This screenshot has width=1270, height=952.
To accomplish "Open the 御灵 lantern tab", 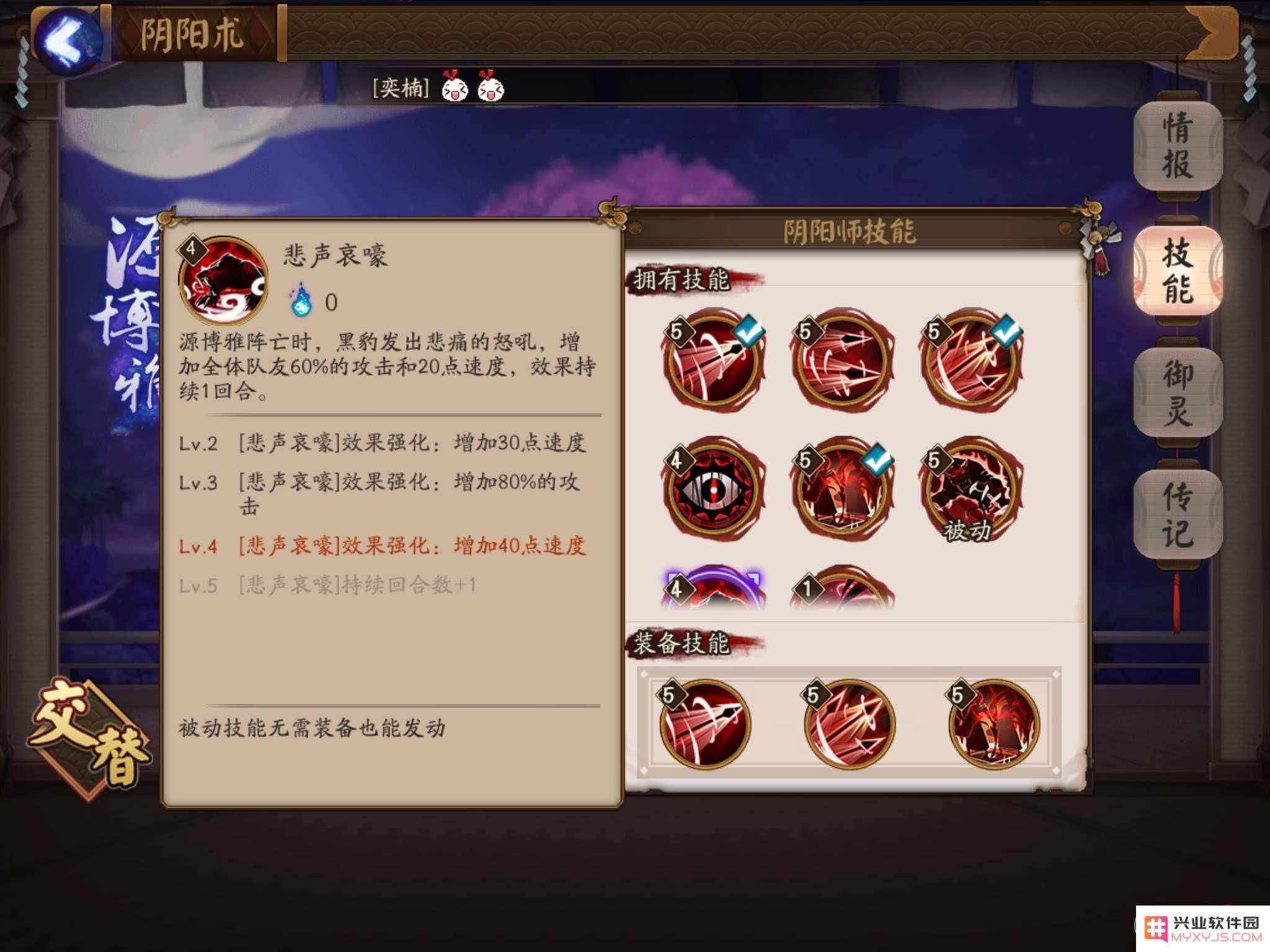I will 1177,393.
